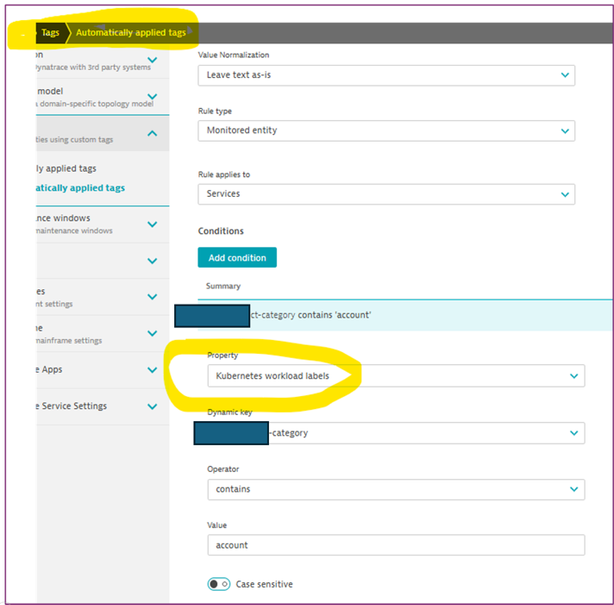The width and height of the screenshot is (614, 605).
Task: Toggle the Case sensitive switch
Action: (x=218, y=584)
